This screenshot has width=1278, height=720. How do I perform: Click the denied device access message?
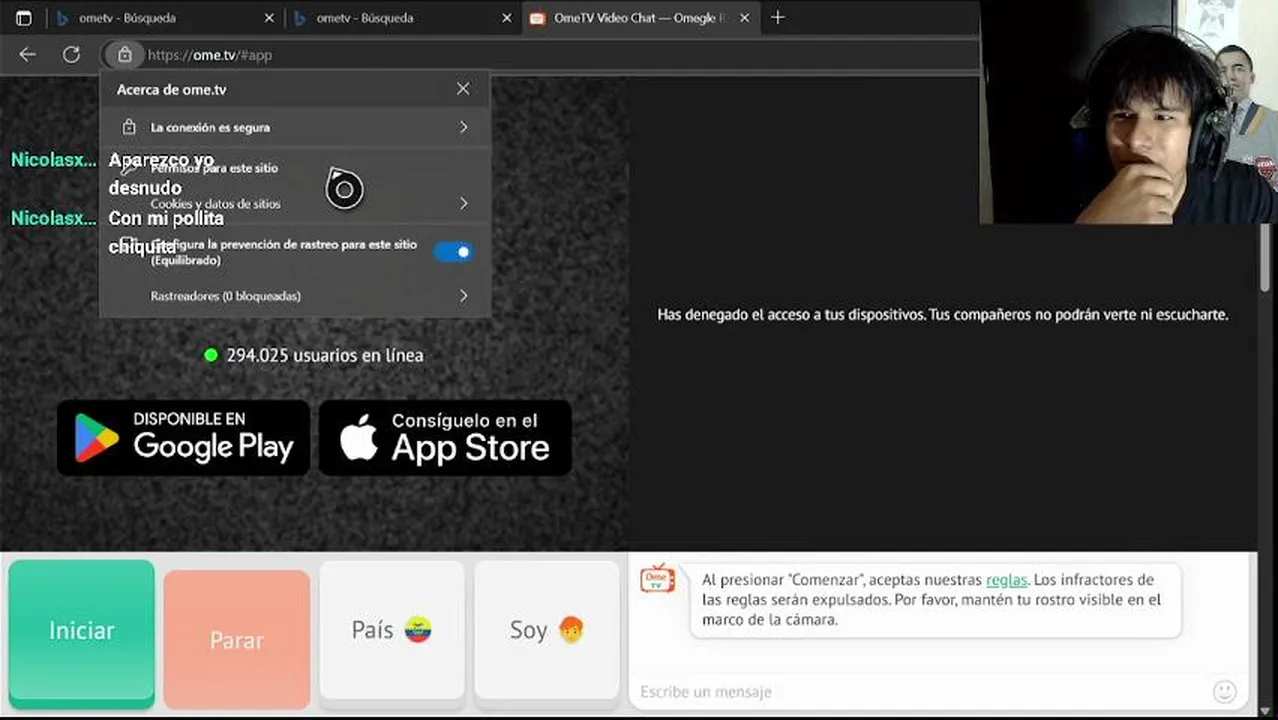[942, 314]
